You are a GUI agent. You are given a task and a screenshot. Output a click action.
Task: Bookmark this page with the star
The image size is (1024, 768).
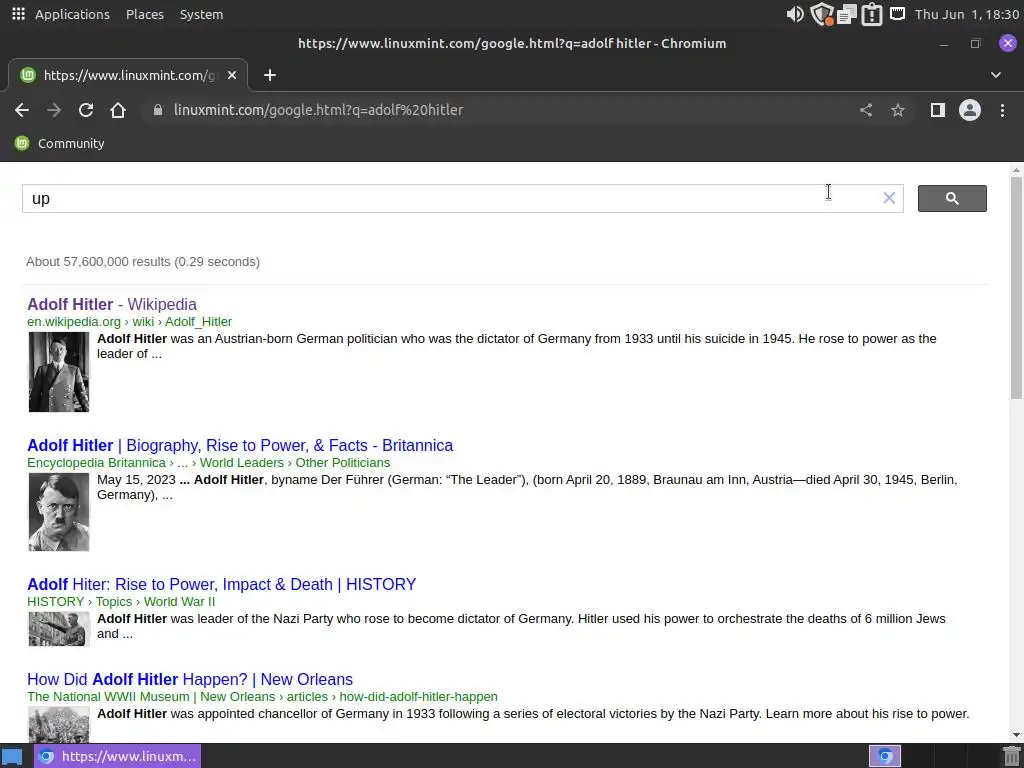[x=898, y=110]
